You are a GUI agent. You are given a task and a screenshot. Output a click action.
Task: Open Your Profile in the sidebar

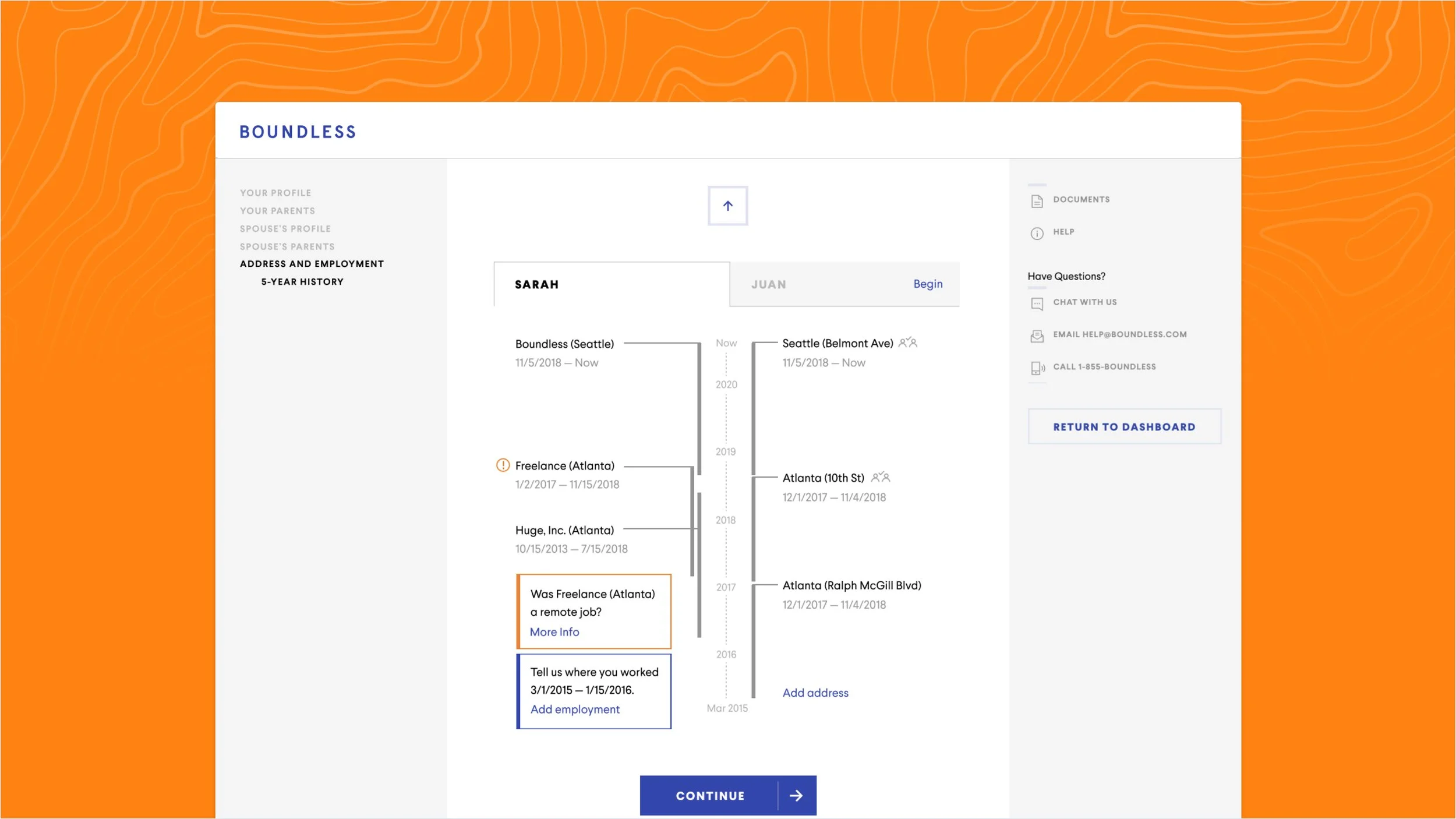(x=275, y=193)
